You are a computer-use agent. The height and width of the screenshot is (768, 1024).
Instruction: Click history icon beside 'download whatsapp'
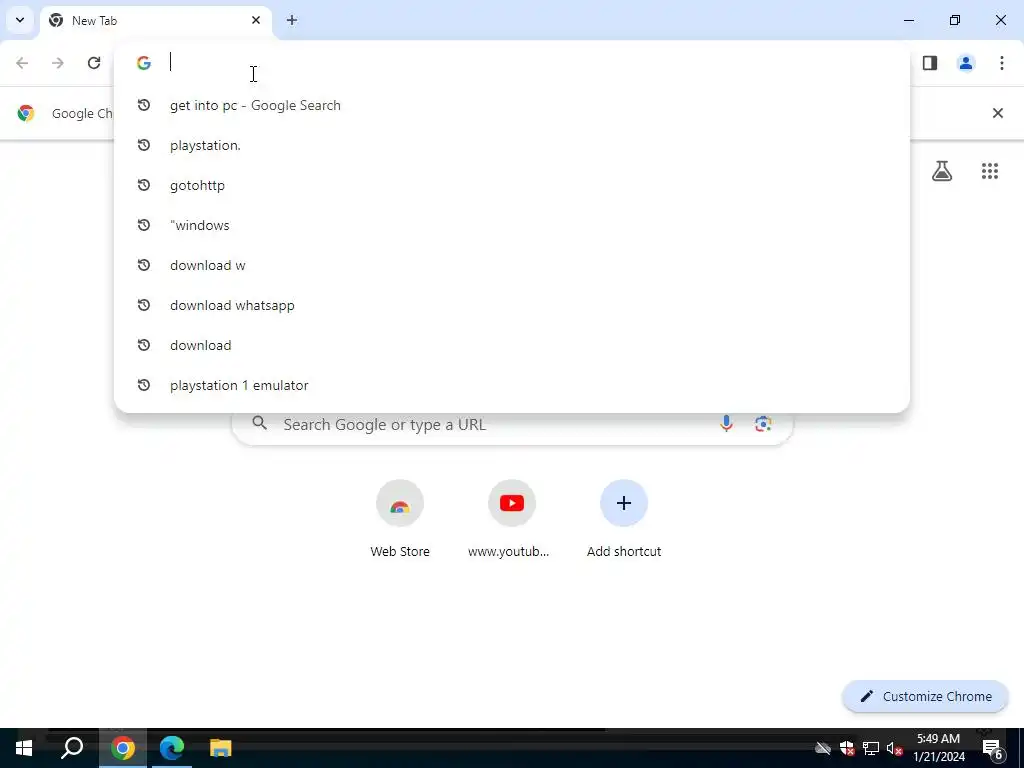(144, 305)
